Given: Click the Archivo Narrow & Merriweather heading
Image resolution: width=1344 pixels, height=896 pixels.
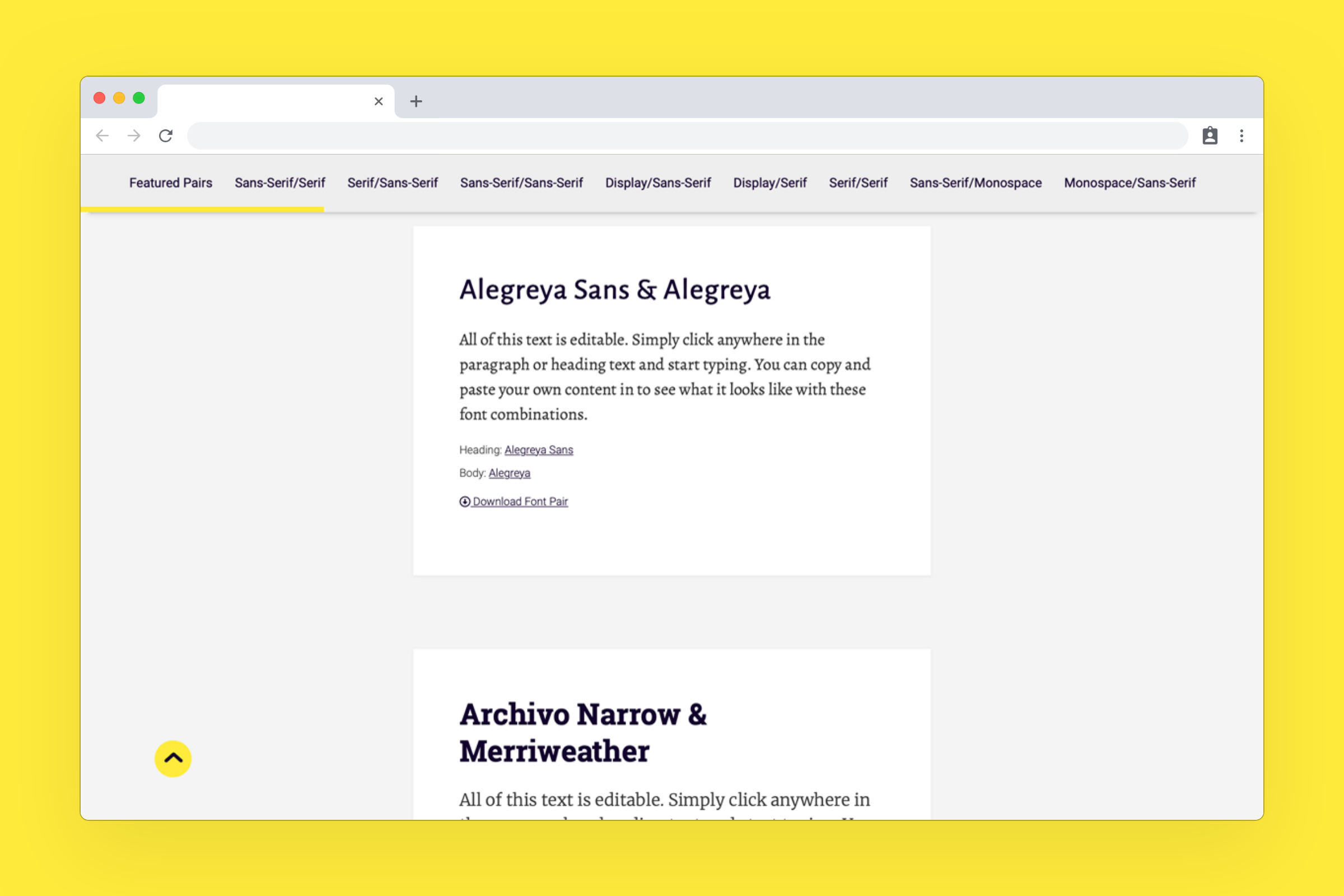Looking at the screenshot, I should tap(583, 732).
